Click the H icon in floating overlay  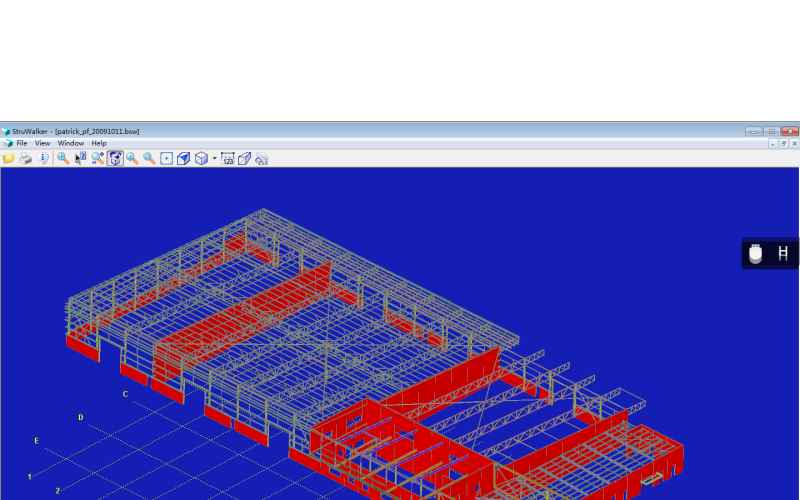pyautogui.click(x=783, y=254)
